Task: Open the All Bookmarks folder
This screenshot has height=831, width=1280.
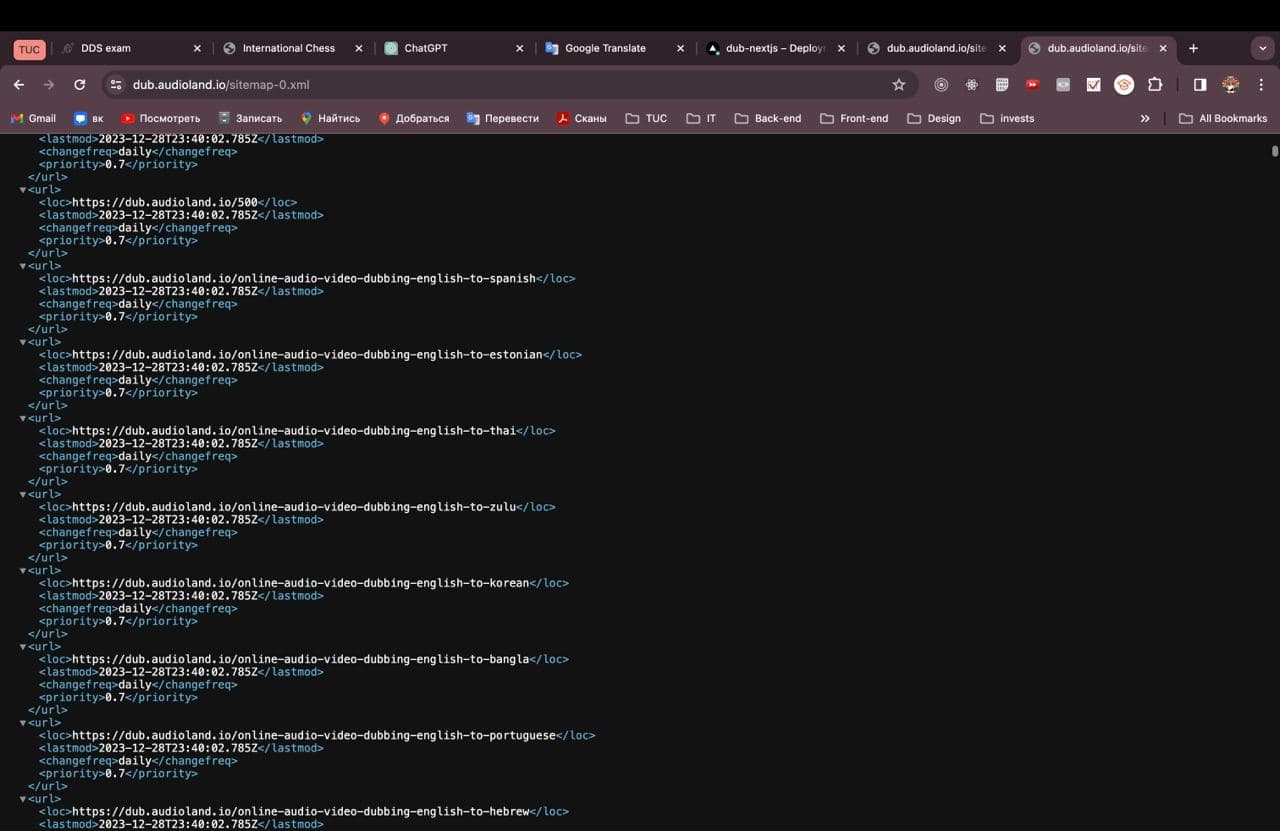Action: [1223, 118]
